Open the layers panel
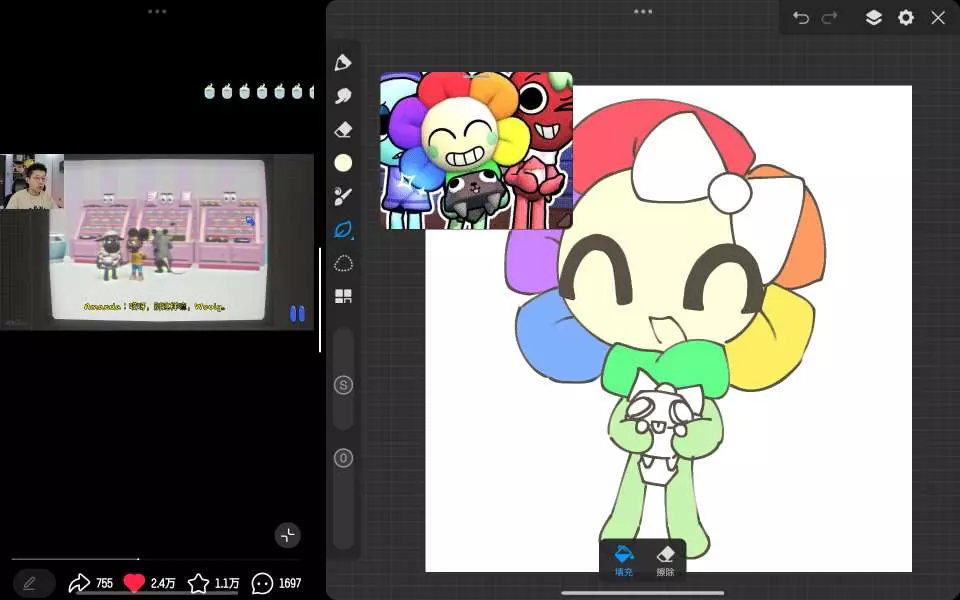Viewport: 960px width, 600px height. point(874,17)
